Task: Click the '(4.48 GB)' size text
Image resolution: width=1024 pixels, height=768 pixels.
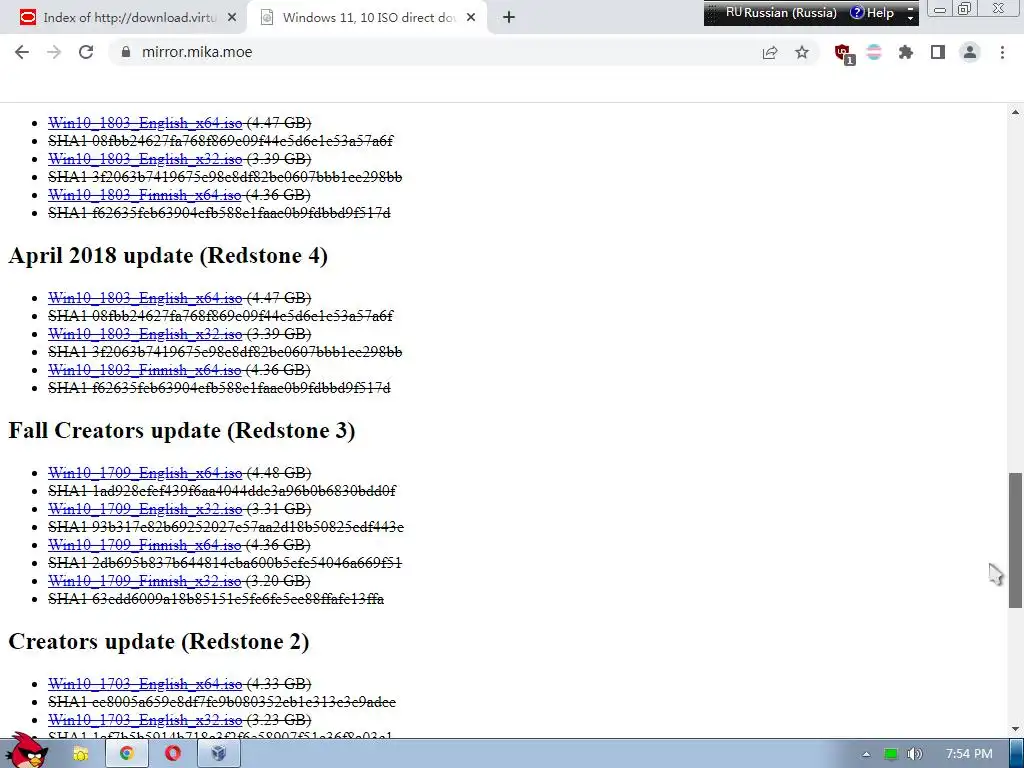Action: point(279,473)
